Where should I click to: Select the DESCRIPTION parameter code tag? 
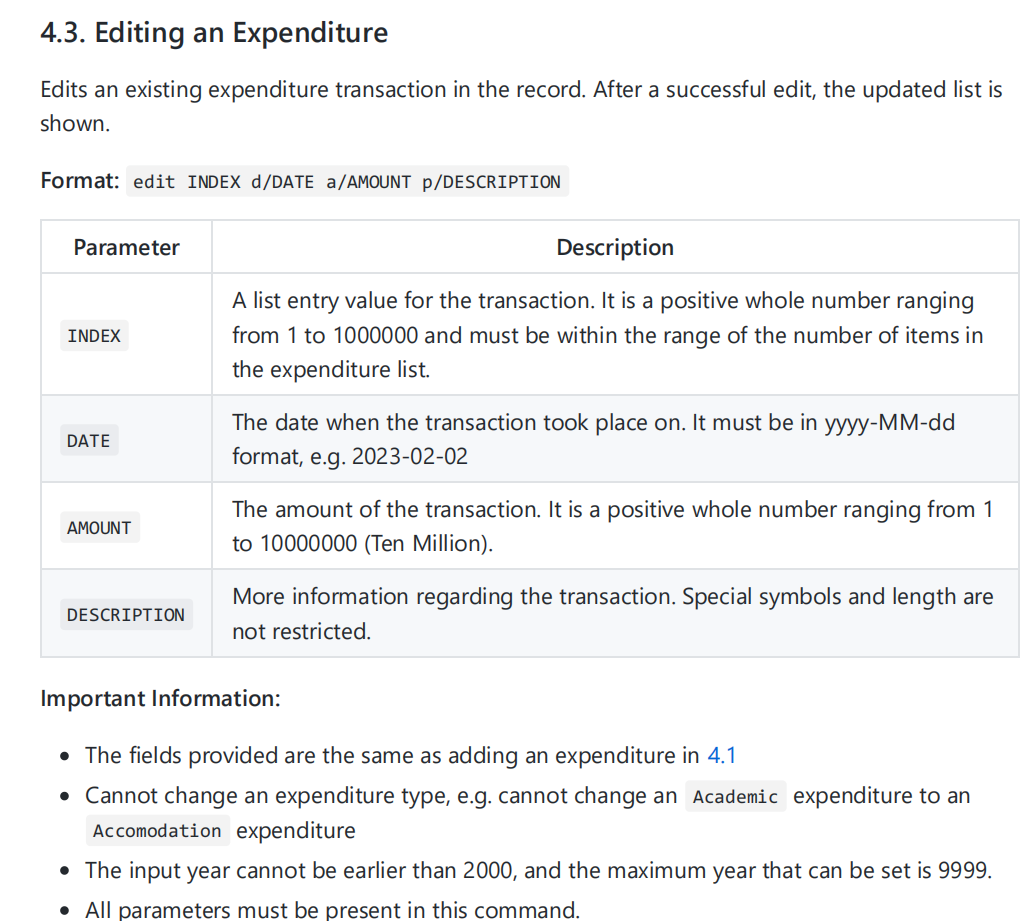coord(126,614)
